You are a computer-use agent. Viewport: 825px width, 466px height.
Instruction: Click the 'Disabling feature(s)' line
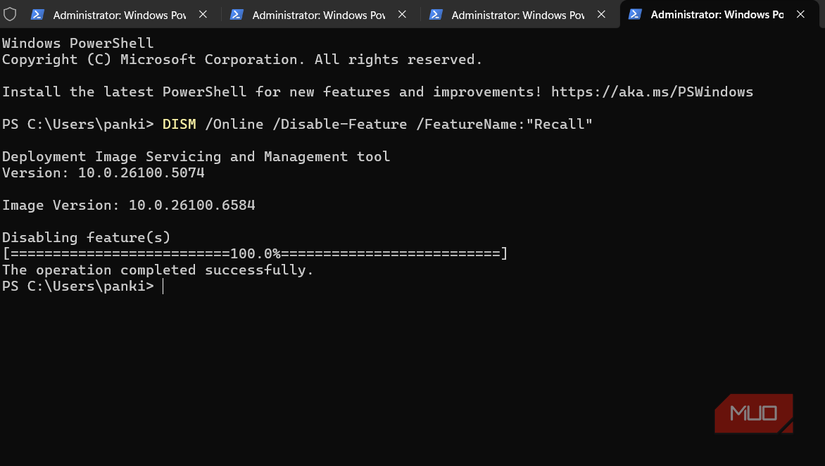click(x=86, y=238)
